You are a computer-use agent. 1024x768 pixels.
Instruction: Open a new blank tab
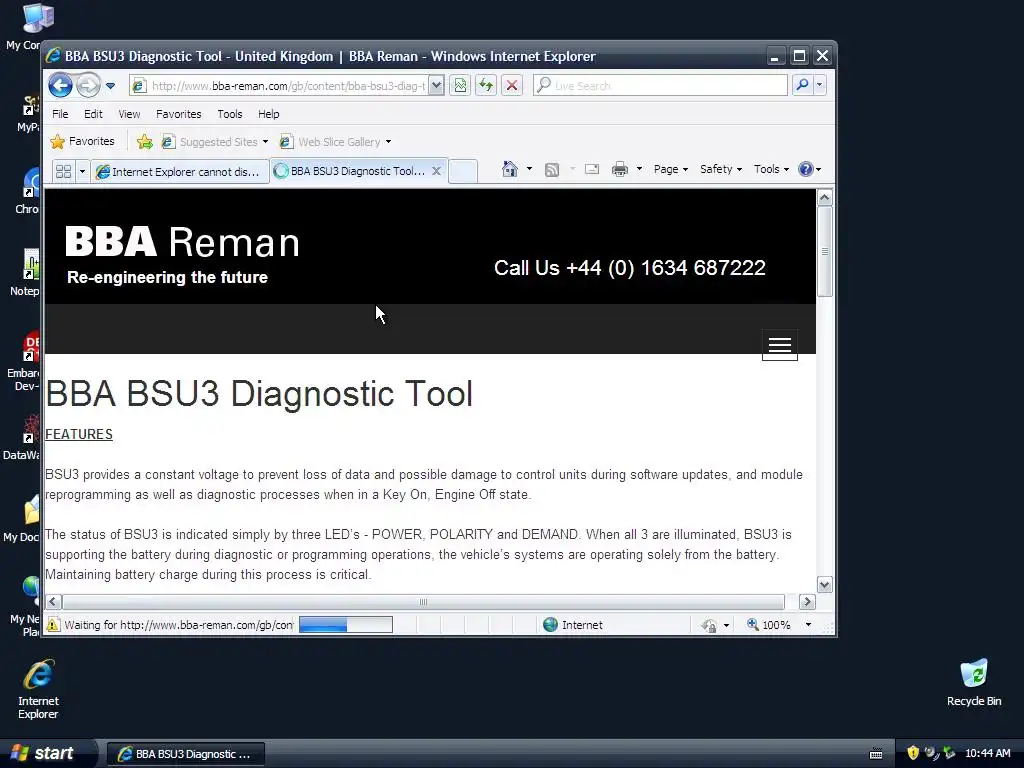tap(463, 171)
